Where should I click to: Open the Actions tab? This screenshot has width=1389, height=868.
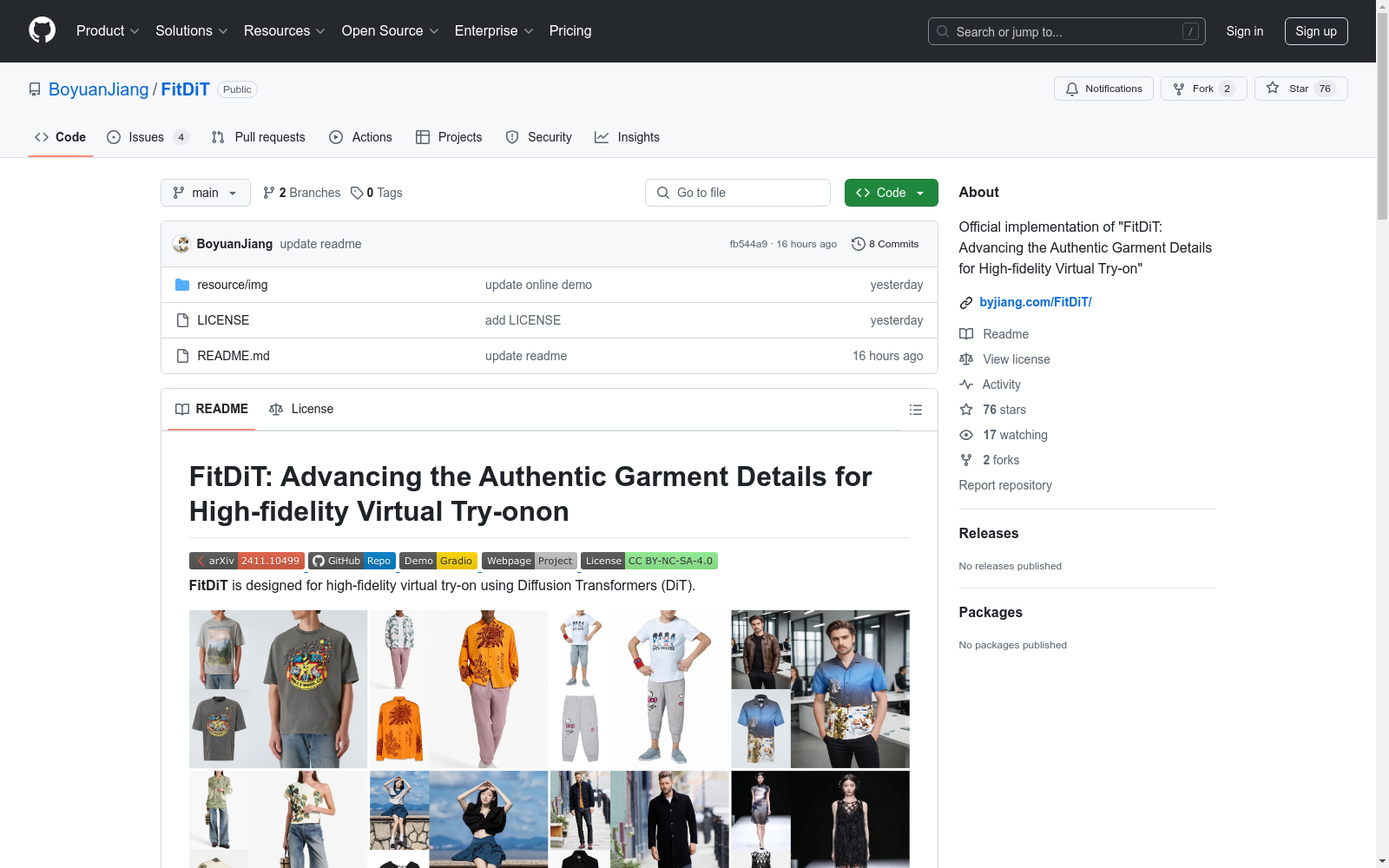[361, 137]
